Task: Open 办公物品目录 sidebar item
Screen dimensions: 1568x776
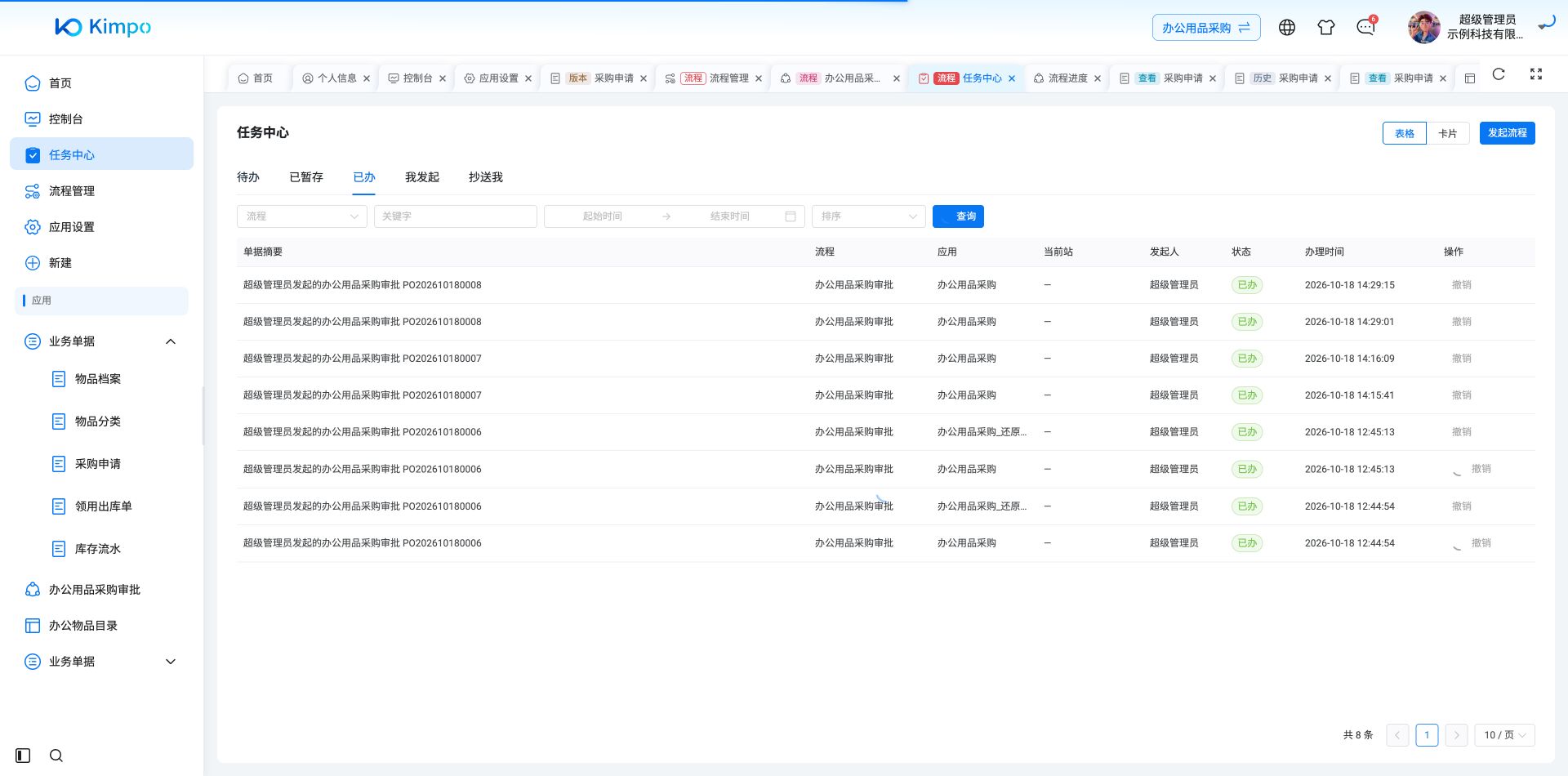Action: tap(101, 626)
